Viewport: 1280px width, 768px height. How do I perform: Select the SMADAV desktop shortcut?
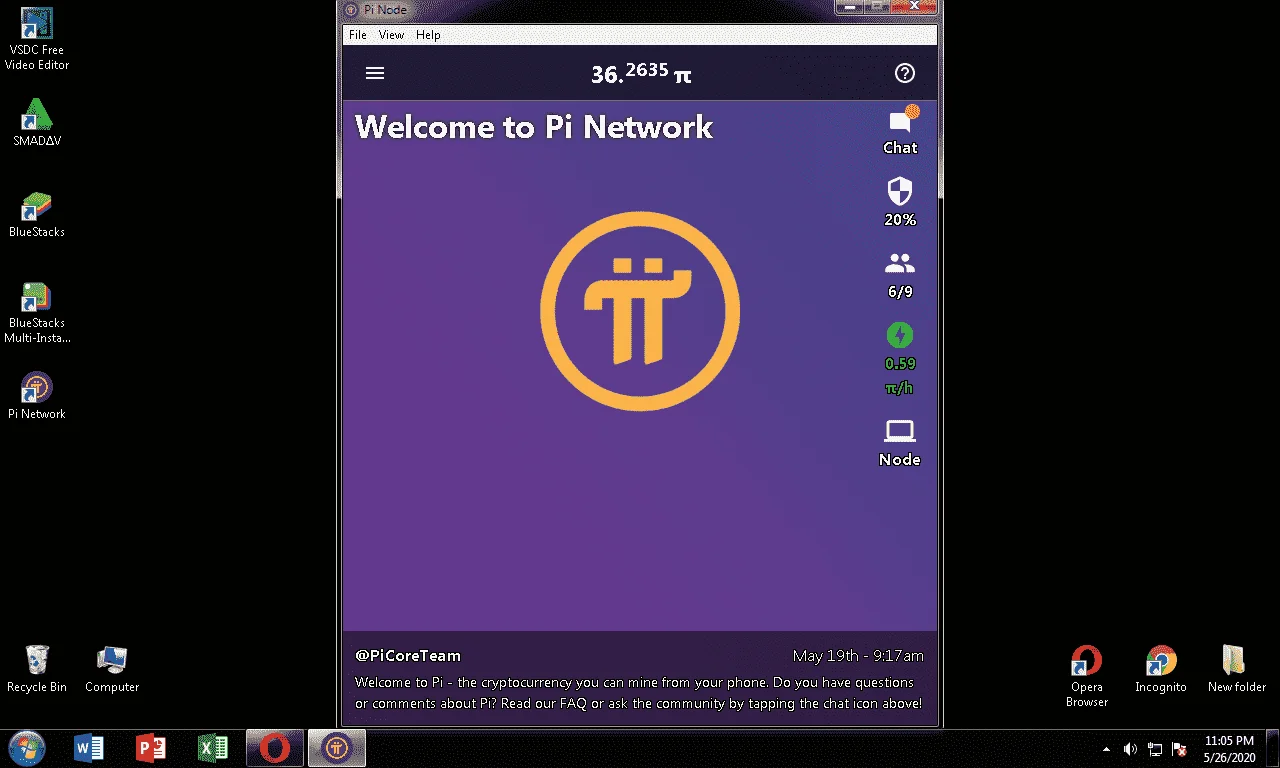(37, 123)
